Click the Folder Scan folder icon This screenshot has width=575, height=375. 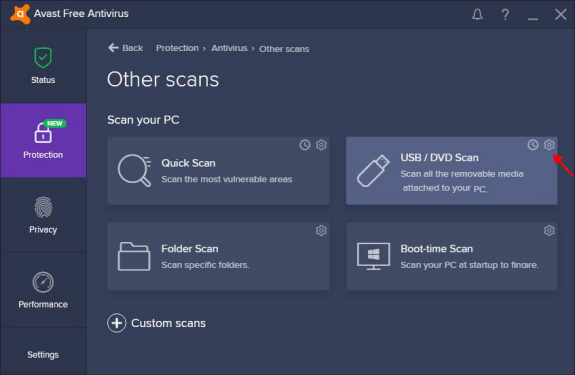pos(134,256)
